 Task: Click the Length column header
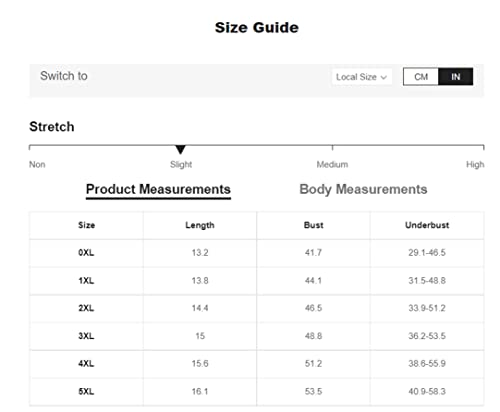(200, 225)
